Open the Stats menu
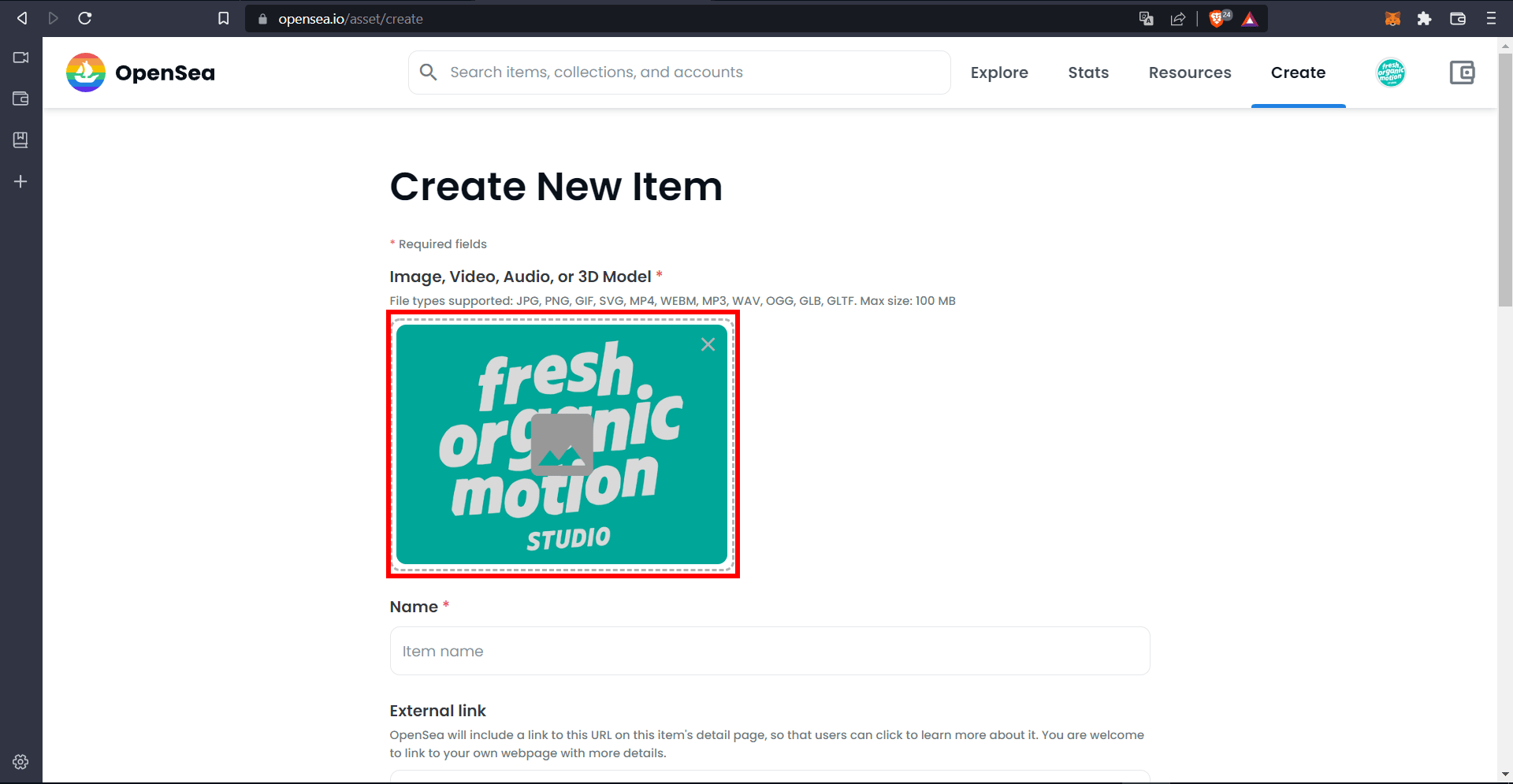Image resolution: width=1513 pixels, height=784 pixels. point(1088,72)
